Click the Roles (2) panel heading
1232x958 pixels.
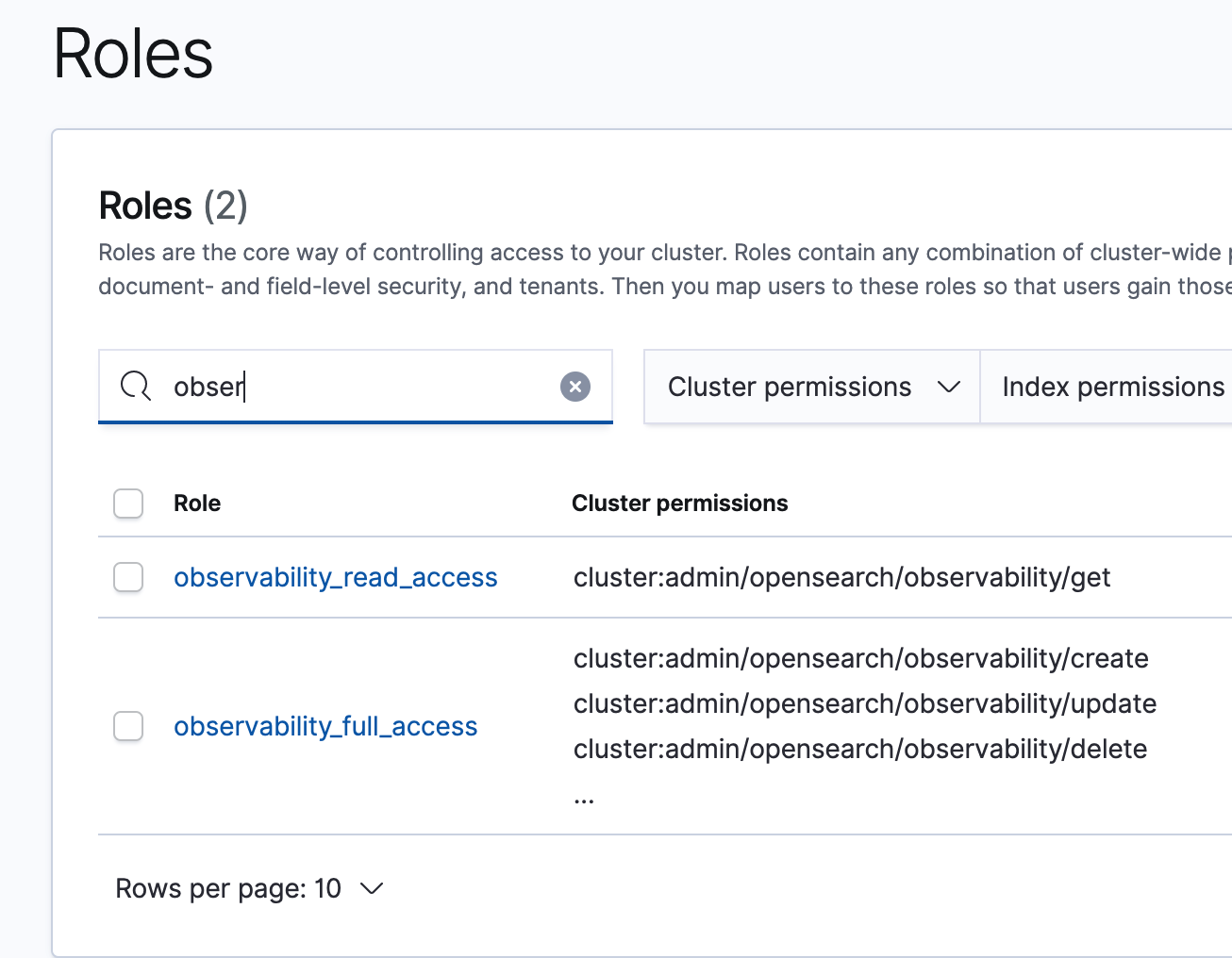[x=173, y=206]
